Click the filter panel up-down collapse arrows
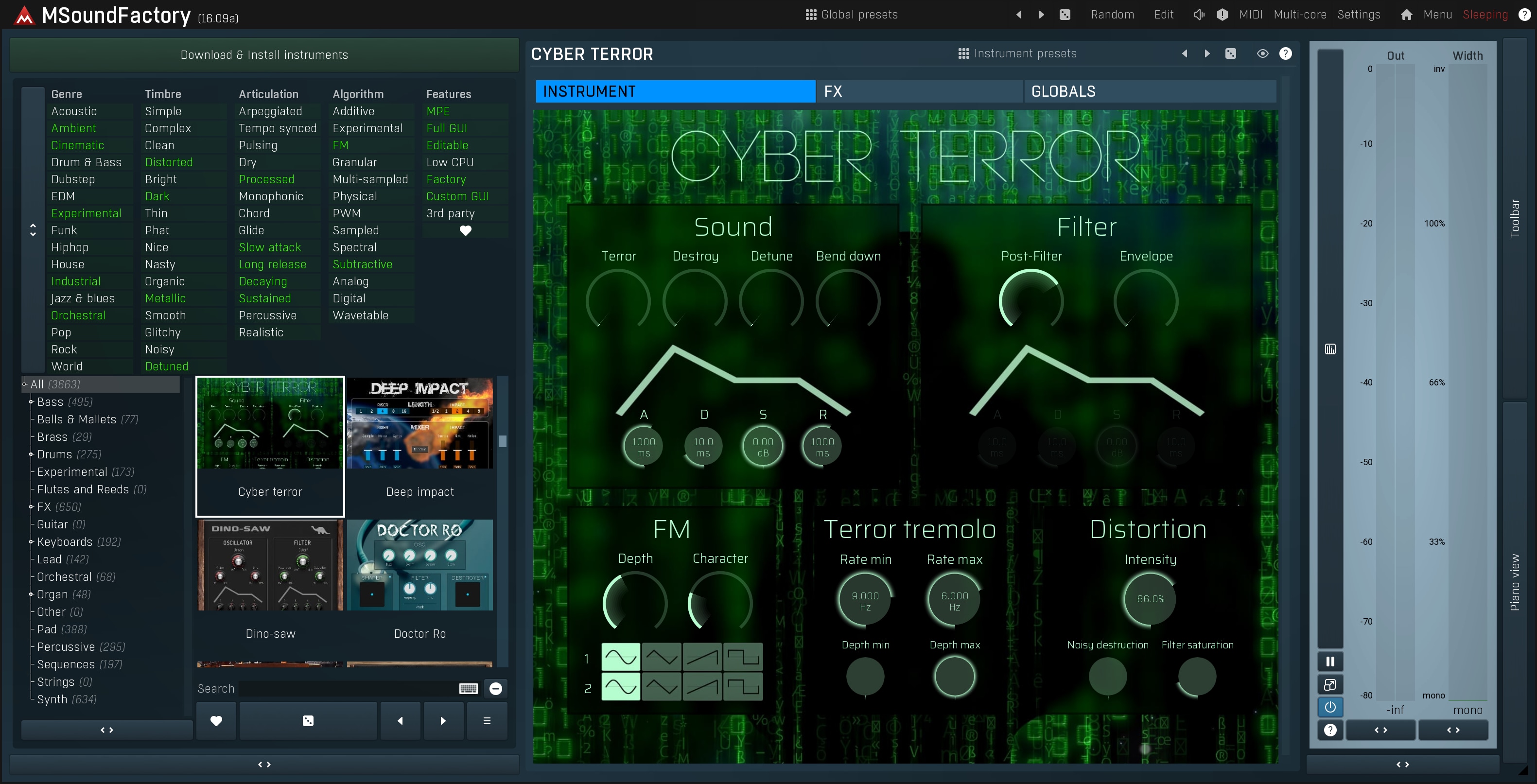 [33, 230]
